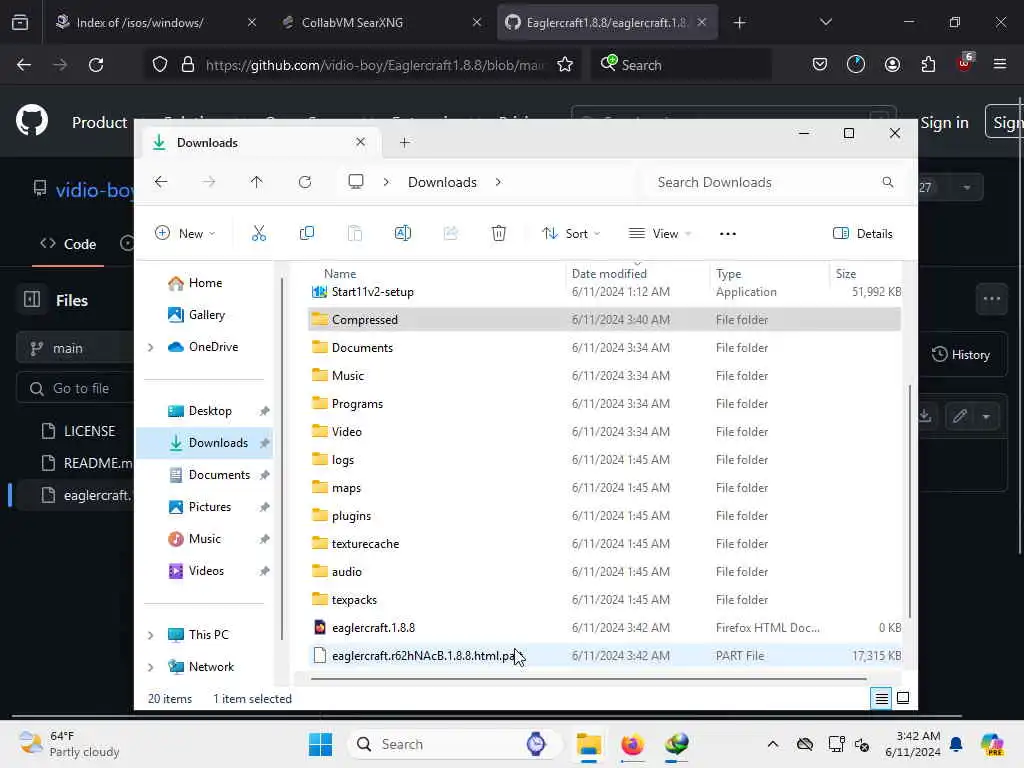1024x768 pixels.
Task: Open Firefox account profile icon
Action: (892, 65)
